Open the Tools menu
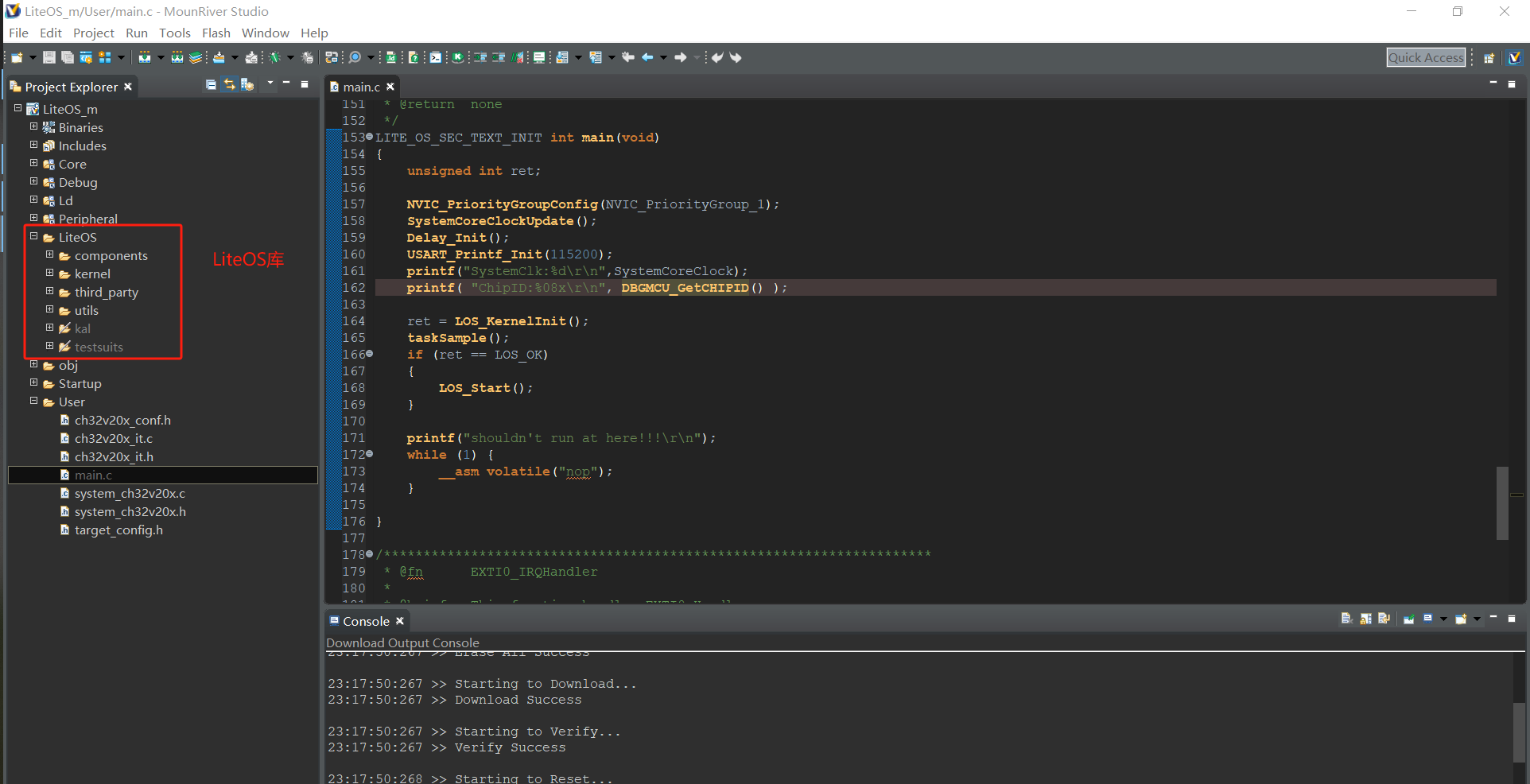 click(x=175, y=33)
